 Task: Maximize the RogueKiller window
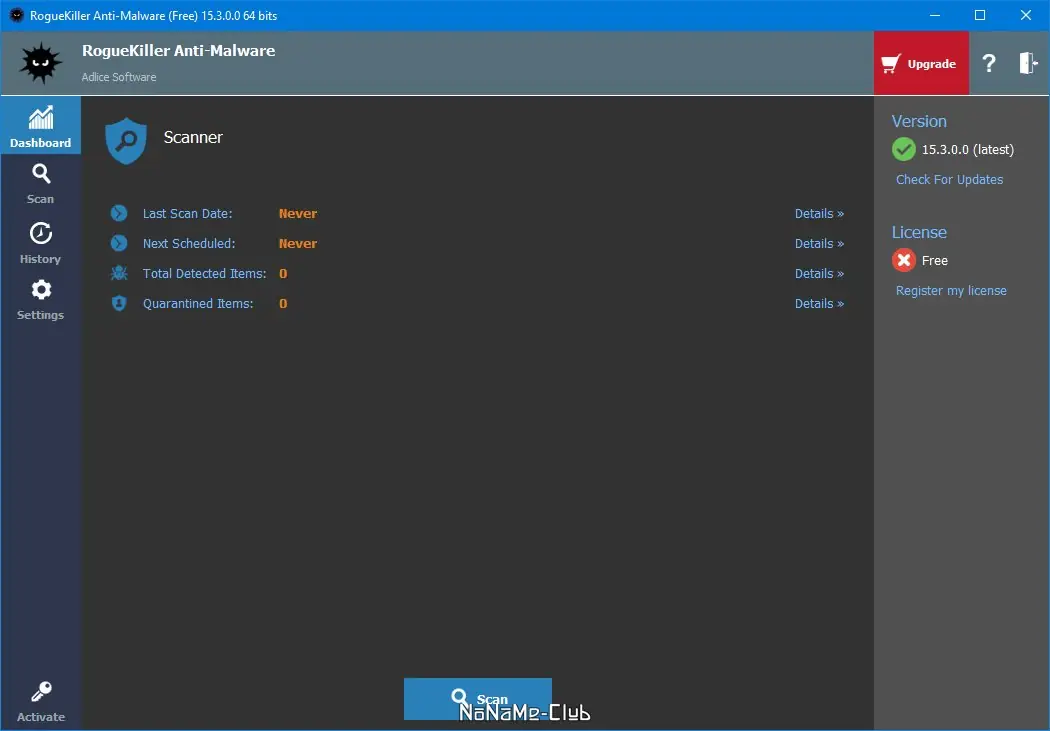(x=980, y=15)
